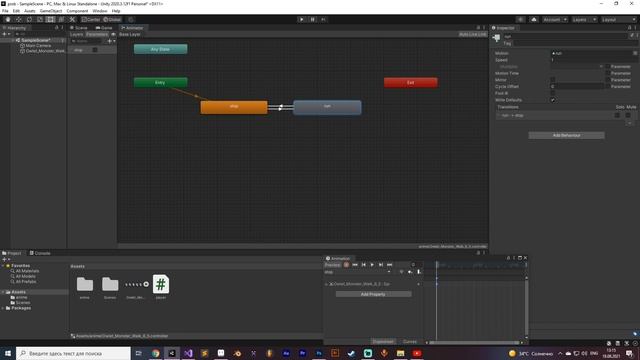The width and height of the screenshot is (640, 360).
Task: Click the Speed input field
Action: coord(593,60)
